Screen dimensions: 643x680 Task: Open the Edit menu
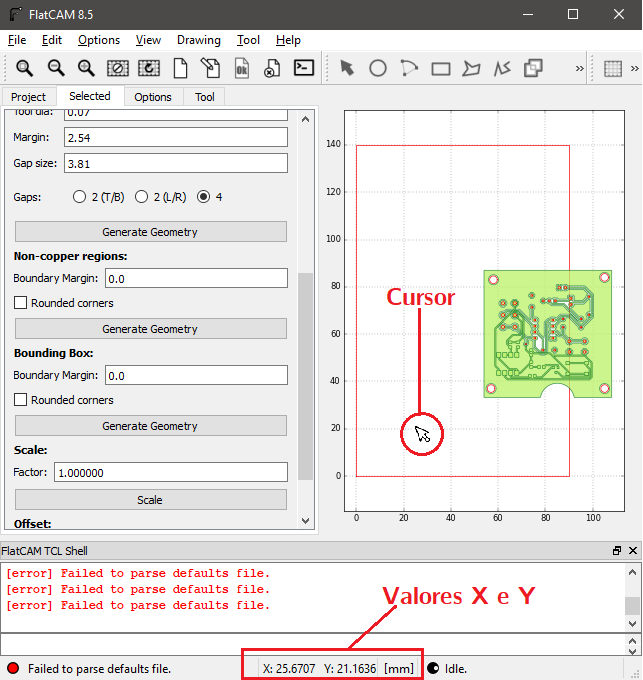point(52,40)
